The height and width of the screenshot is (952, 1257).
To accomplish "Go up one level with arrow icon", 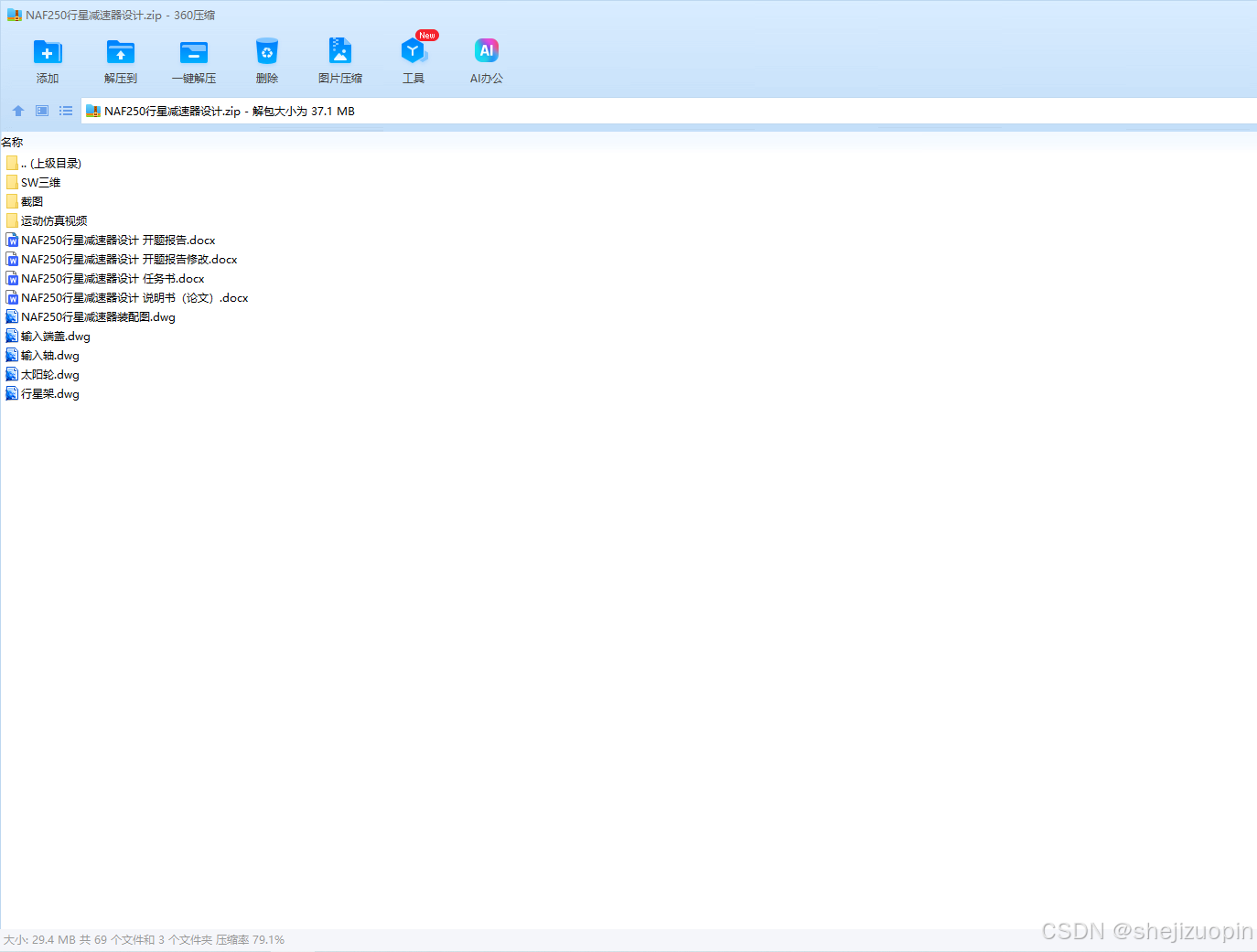I will point(18,111).
